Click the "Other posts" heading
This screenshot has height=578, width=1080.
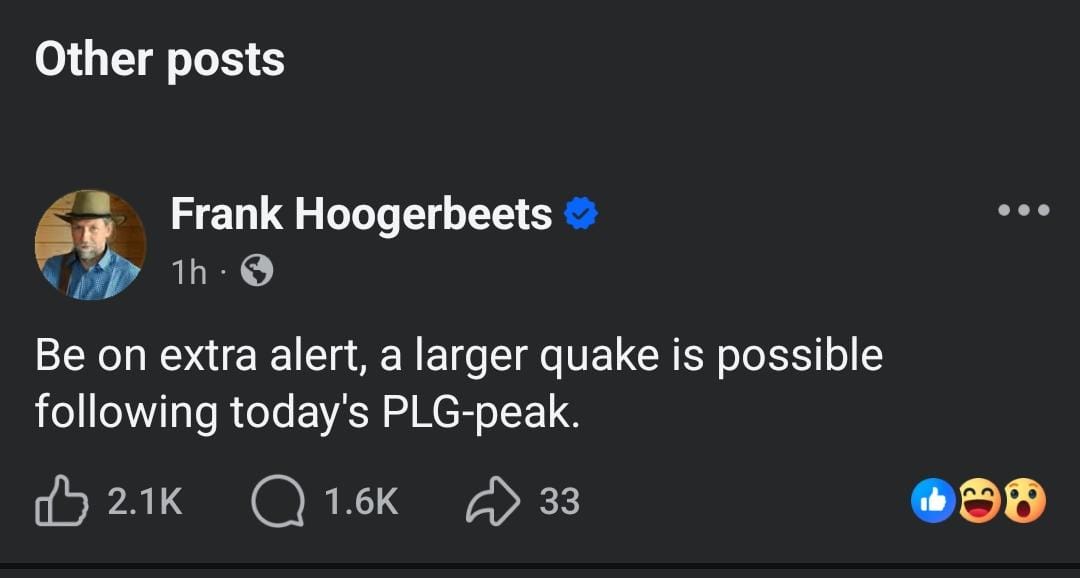[159, 59]
